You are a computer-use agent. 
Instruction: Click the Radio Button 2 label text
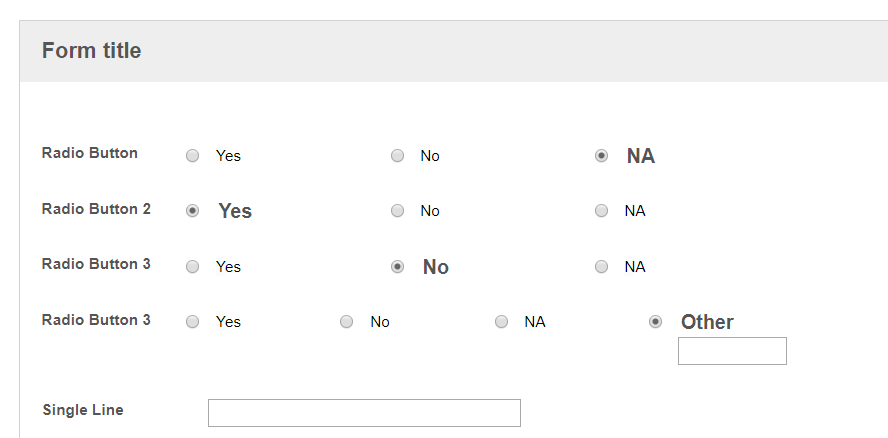pos(96,209)
